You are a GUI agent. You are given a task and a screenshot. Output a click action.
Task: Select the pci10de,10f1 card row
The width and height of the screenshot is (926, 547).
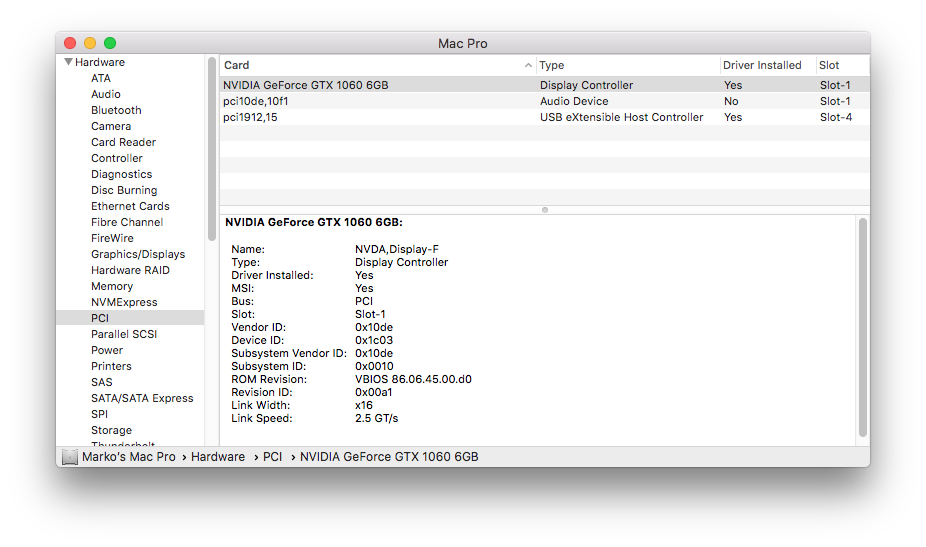click(544, 101)
